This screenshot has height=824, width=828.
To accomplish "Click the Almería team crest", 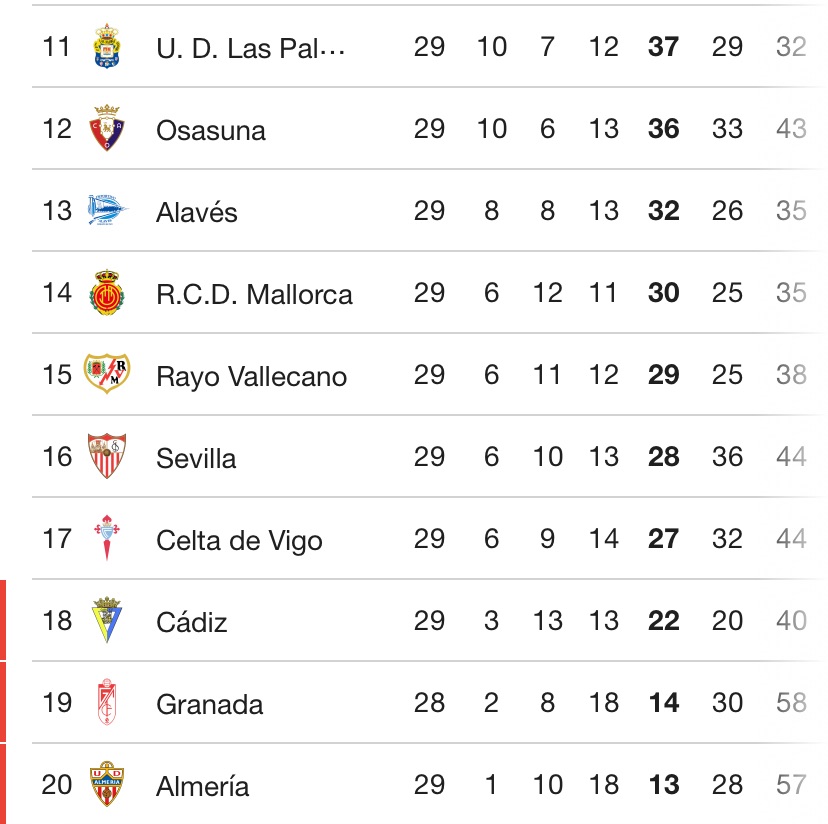I will (x=106, y=785).
